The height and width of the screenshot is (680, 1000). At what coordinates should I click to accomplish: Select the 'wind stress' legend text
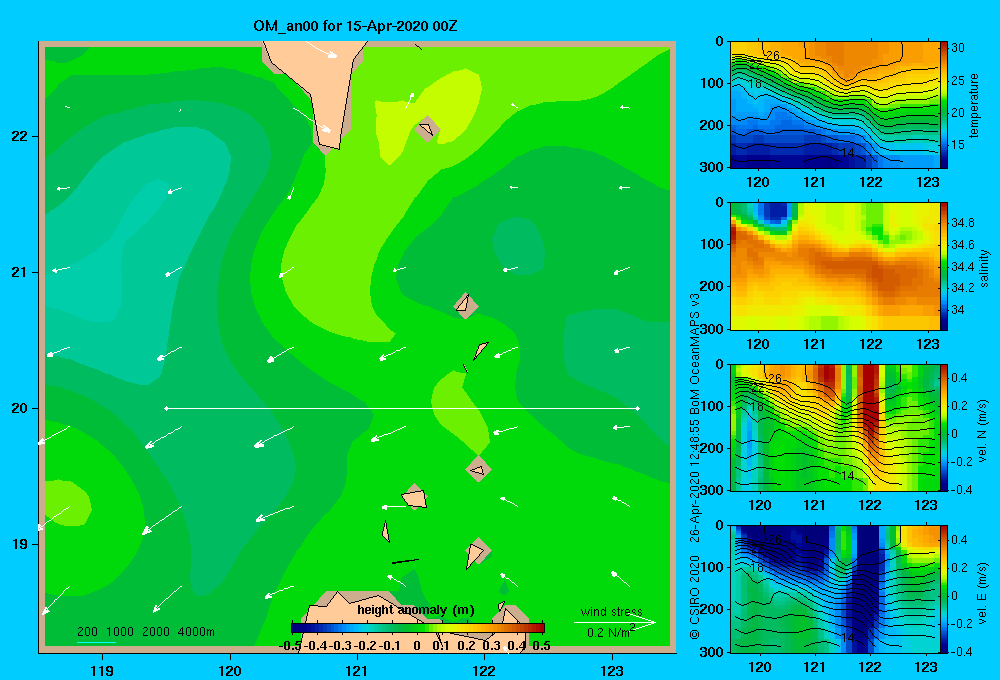click(x=612, y=611)
